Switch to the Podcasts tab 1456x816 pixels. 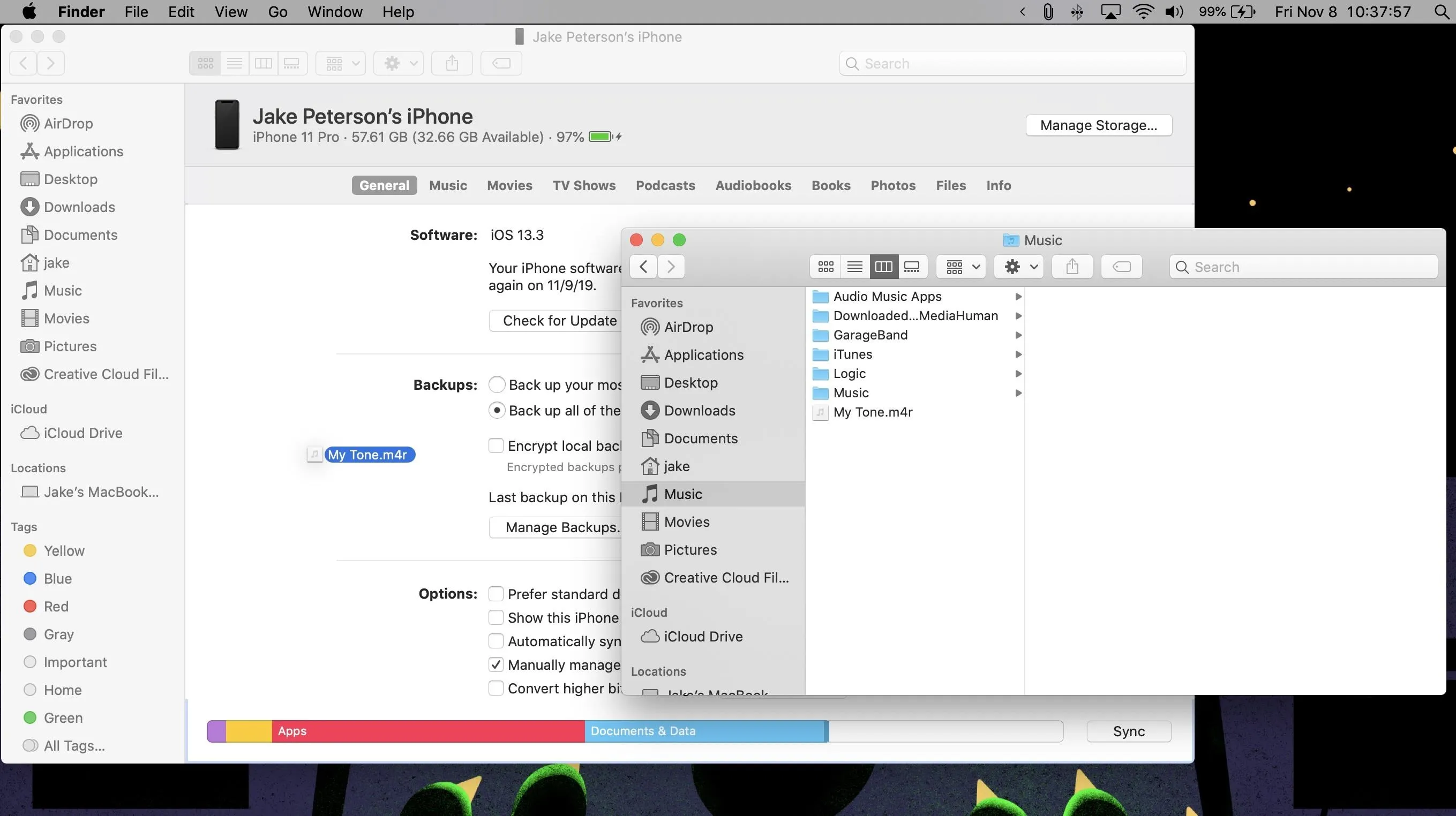[x=665, y=185]
